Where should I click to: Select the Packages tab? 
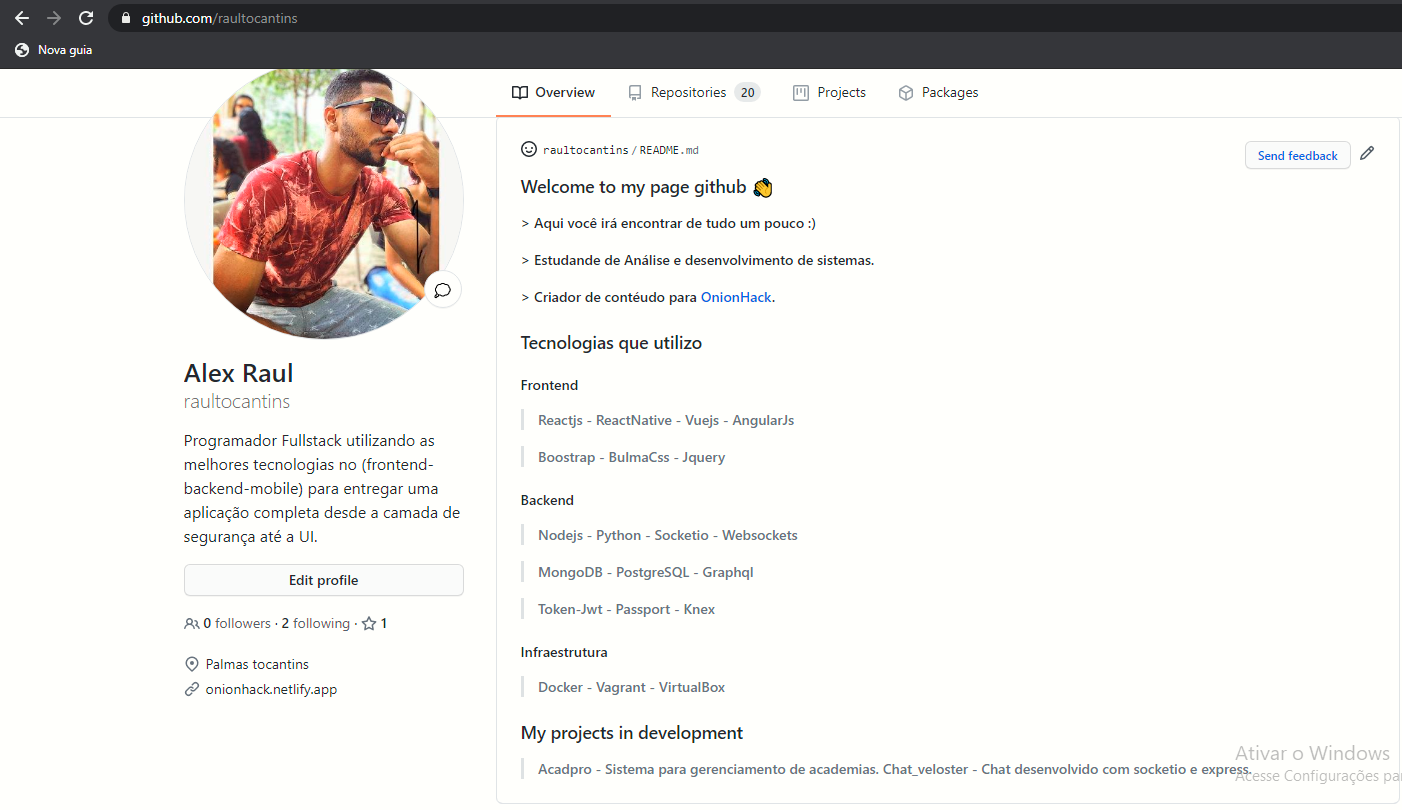[x=948, y=92]
